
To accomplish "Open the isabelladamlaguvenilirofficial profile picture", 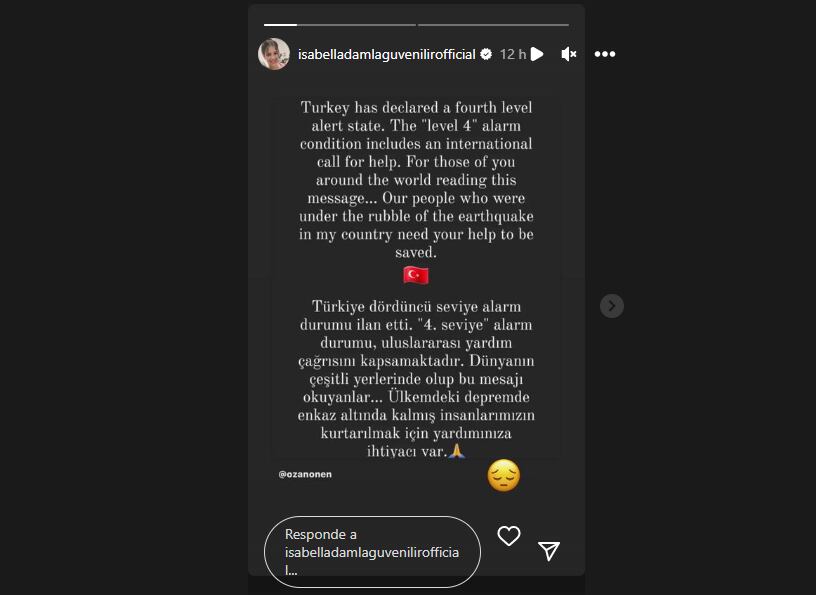I will (x=274, y=54).
